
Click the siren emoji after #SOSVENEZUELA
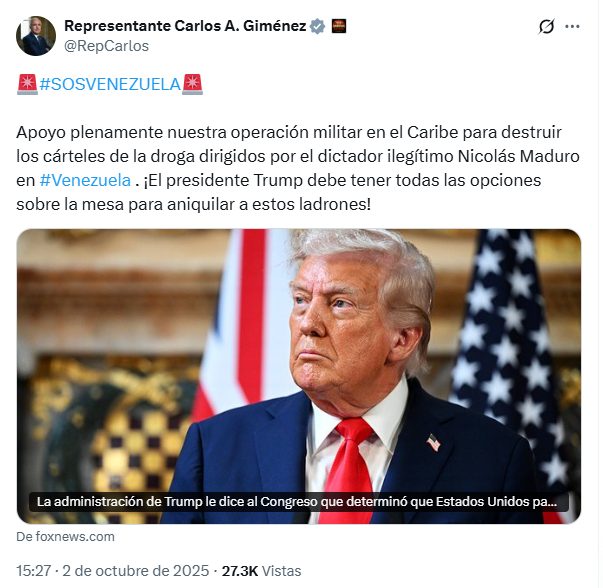[x=192, y=84]
